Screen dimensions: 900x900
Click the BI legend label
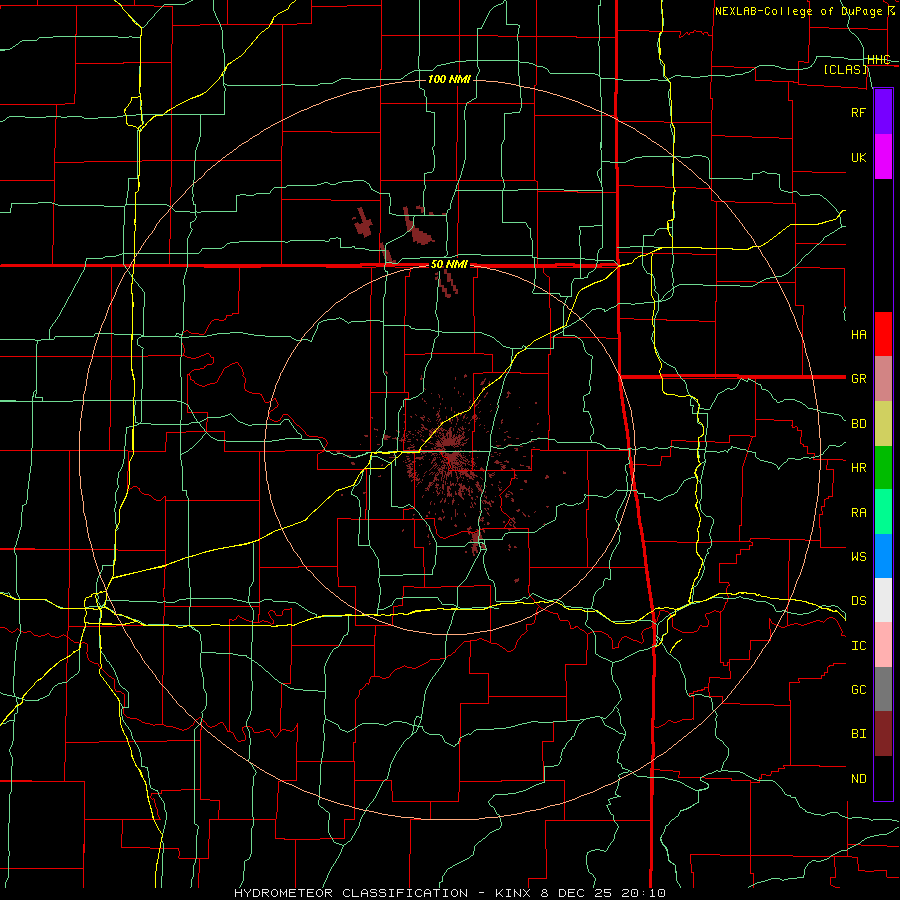(x=858, y=734)
